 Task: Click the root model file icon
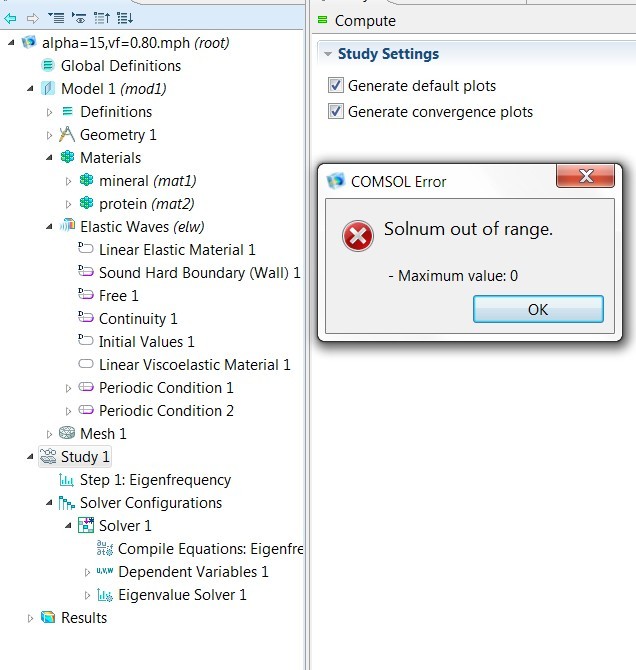pos(29,42)
